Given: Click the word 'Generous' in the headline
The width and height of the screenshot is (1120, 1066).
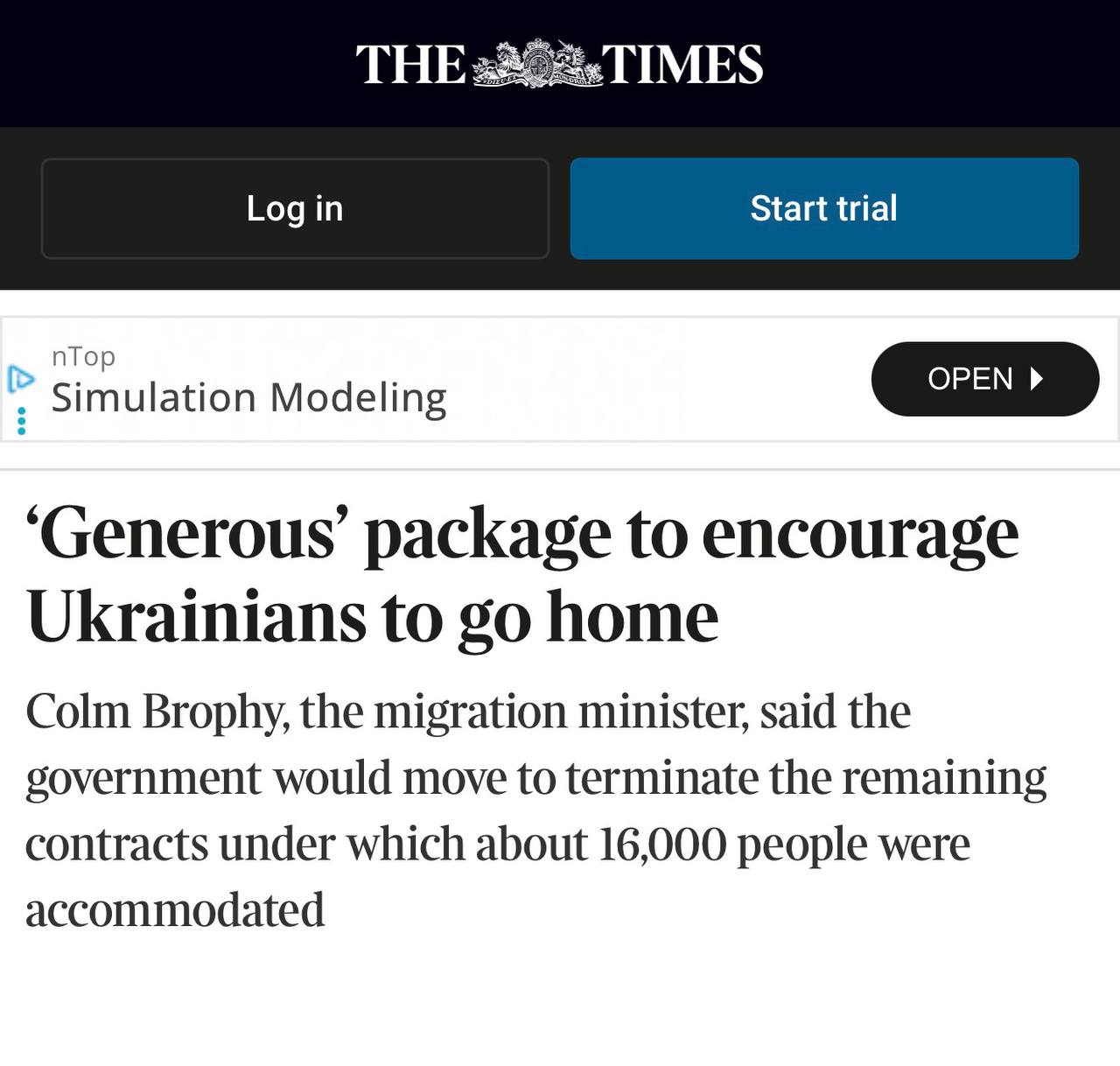Looking at the screenshot, I should (x=183, y=534).
